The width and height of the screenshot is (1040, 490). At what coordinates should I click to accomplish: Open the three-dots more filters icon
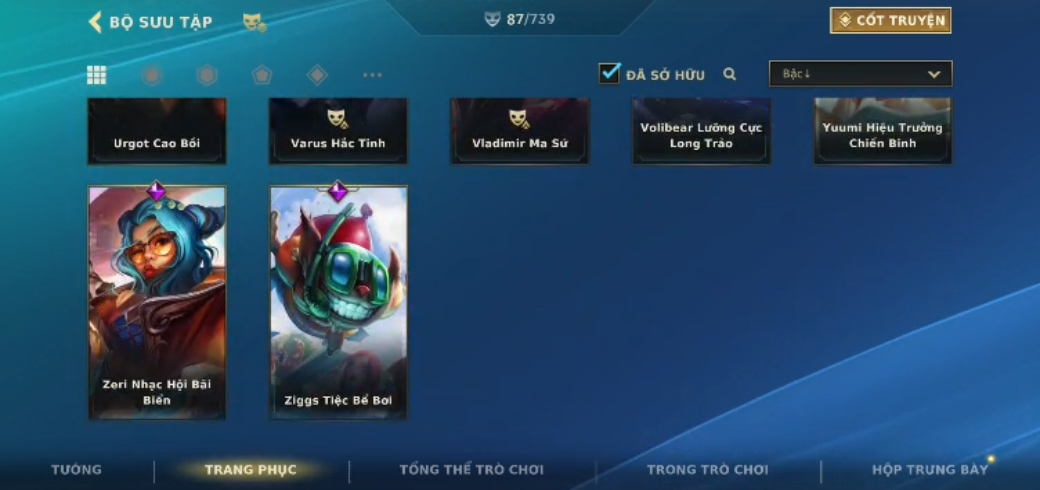pyautogui.click(x=372, y=75)
